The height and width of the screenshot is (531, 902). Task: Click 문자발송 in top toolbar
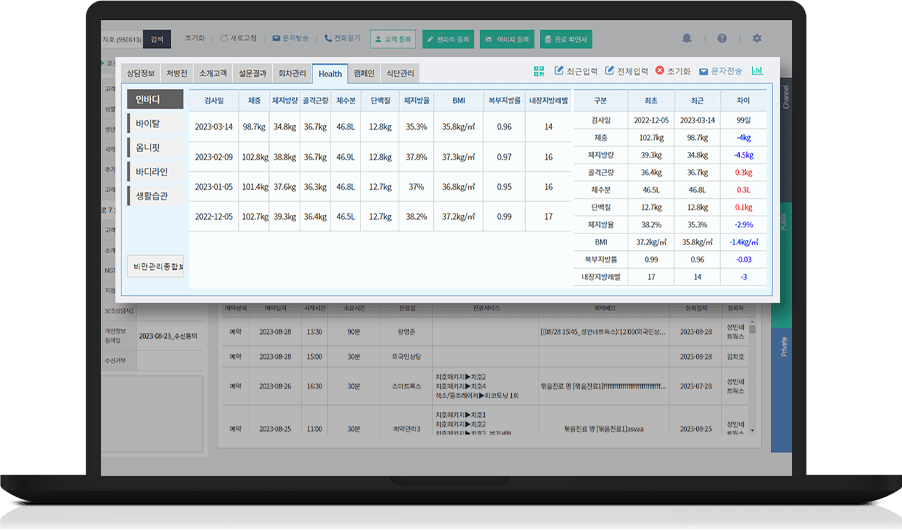[291, 38]
